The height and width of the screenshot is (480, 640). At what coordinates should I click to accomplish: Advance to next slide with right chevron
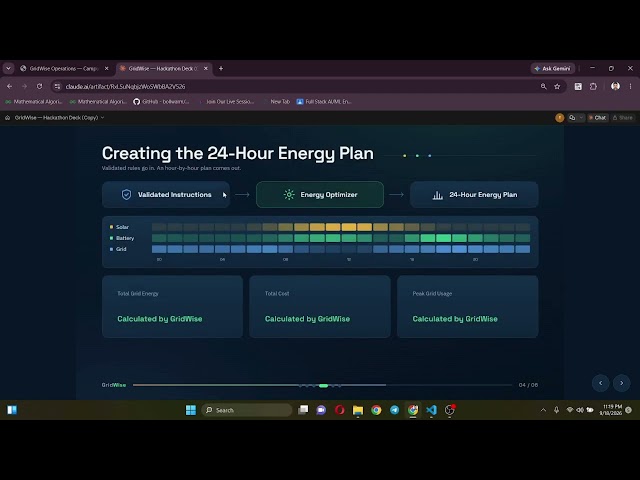(x=622, y=383)
